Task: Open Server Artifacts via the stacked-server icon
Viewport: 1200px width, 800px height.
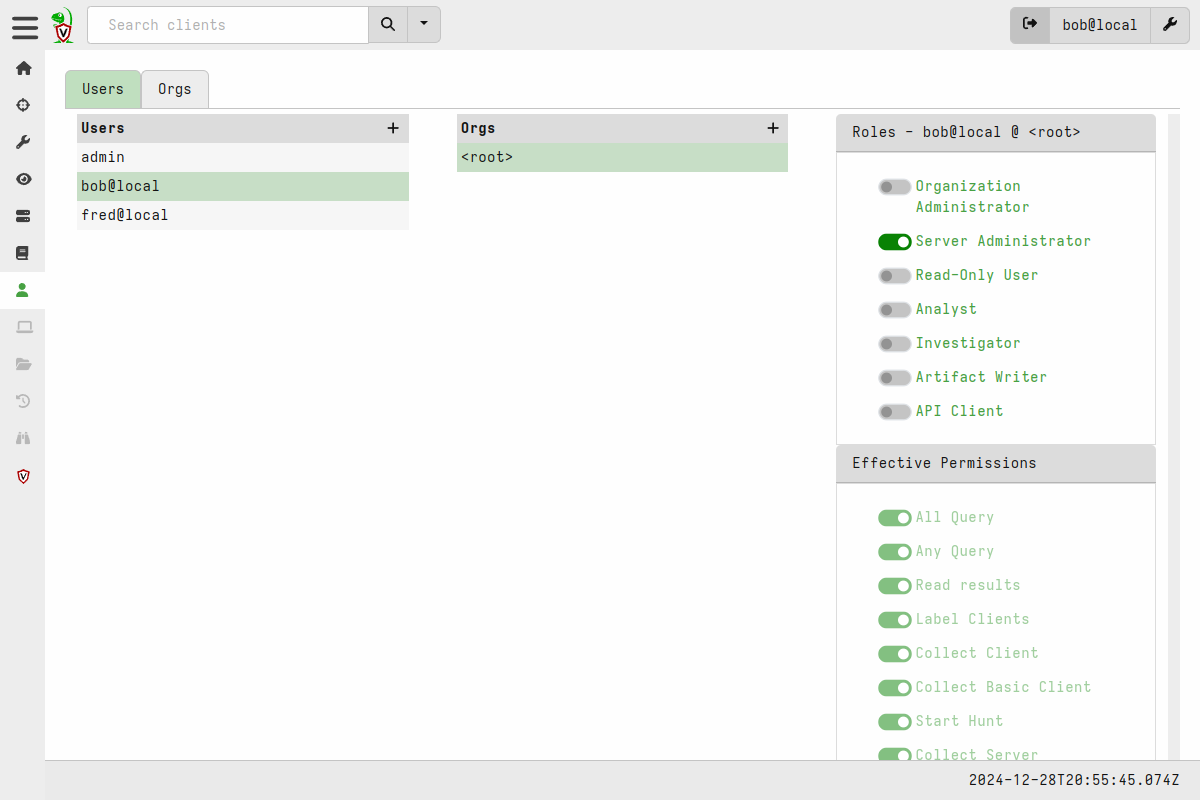Action: click(x=23, y=216)
